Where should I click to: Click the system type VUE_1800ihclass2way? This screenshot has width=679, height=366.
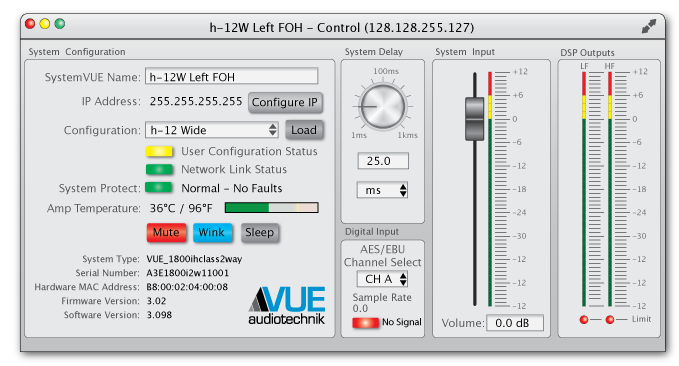tap(194, 259)
